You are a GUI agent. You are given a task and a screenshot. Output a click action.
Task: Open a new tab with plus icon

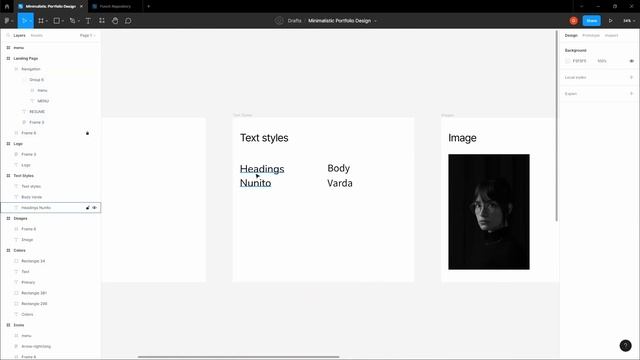149,6
